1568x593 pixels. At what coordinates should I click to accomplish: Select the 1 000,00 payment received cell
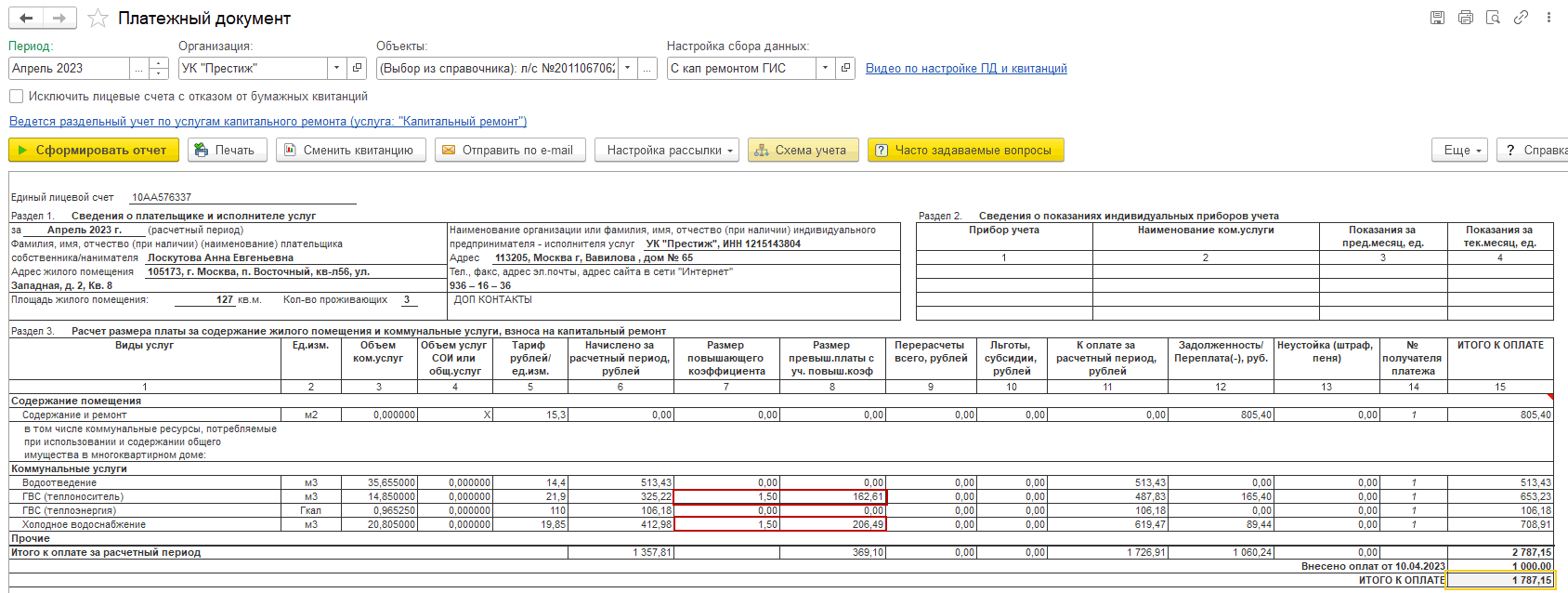1500,566
